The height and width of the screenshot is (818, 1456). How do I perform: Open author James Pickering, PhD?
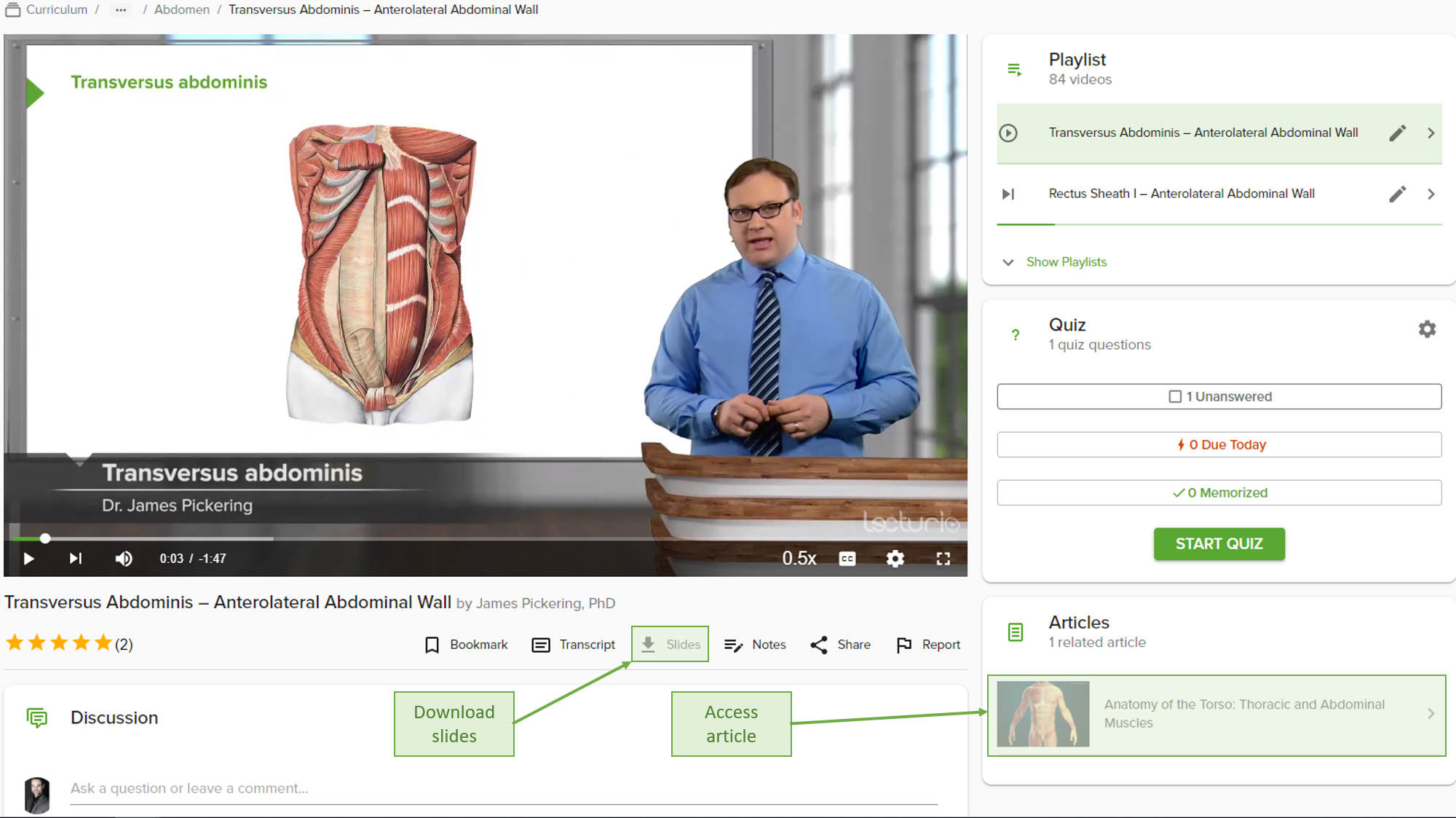pos(545,603)
